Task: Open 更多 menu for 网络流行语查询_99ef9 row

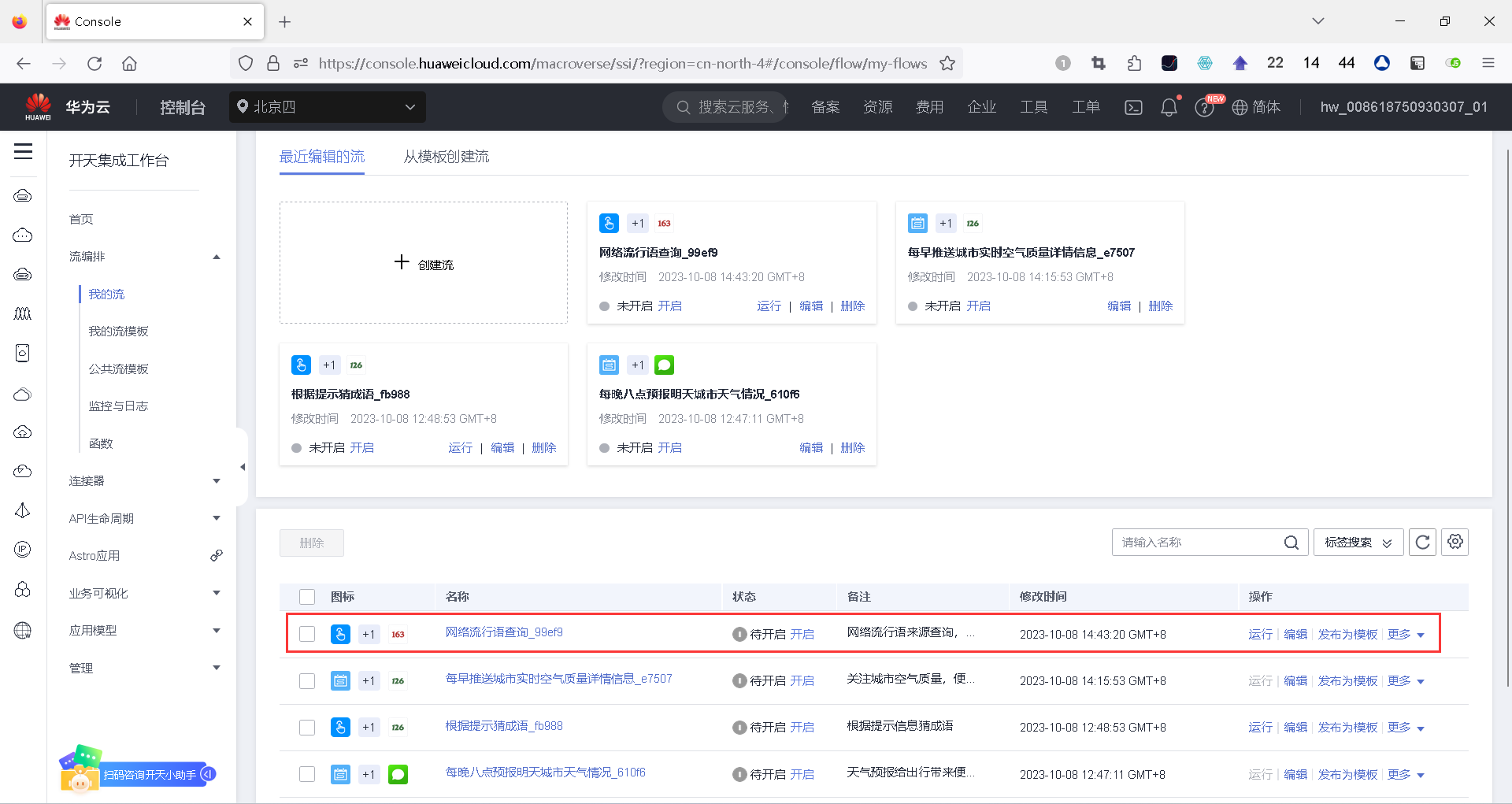Action: 1406,634
